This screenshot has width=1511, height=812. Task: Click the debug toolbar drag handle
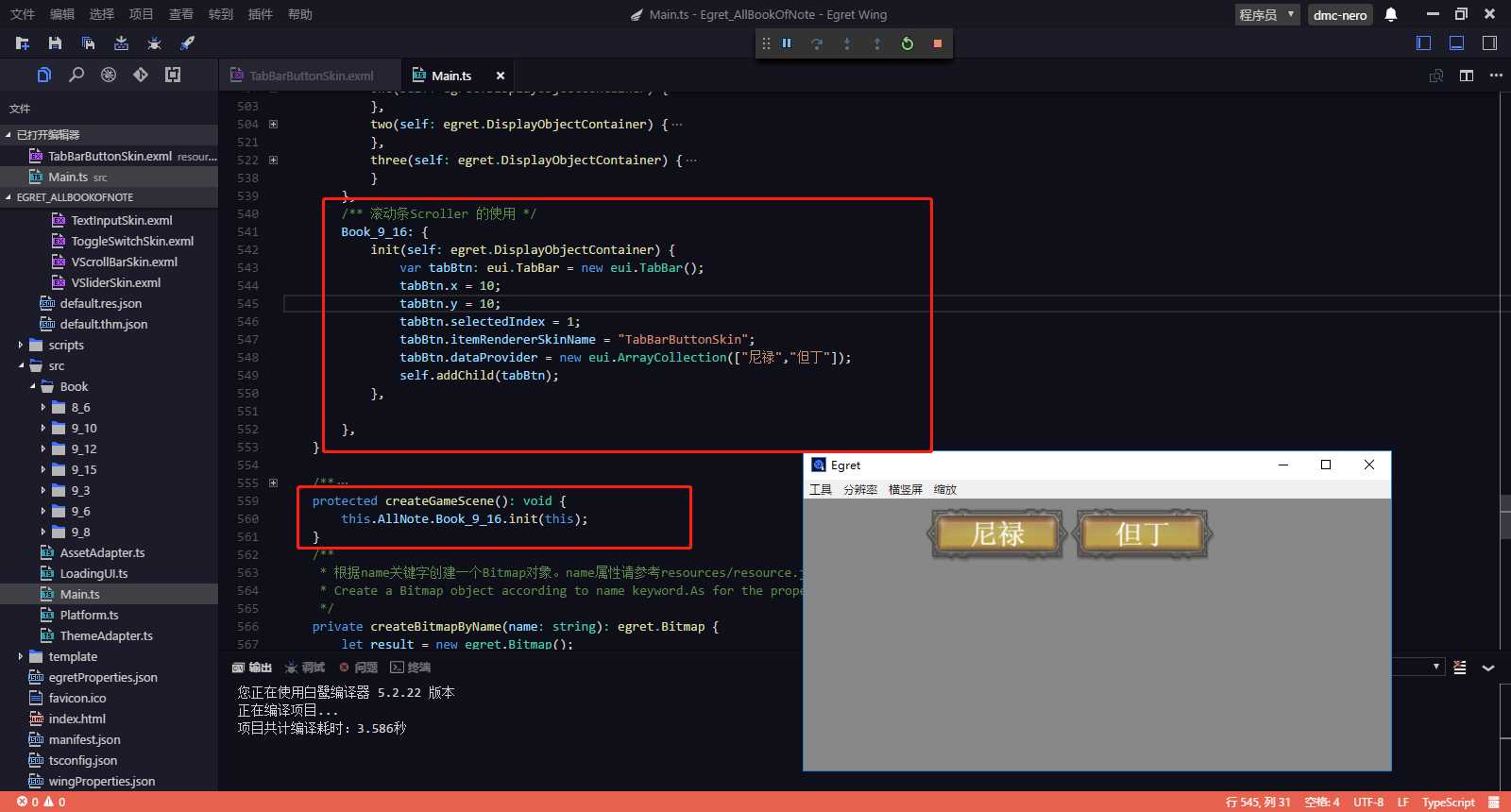(x=766, y=43)
